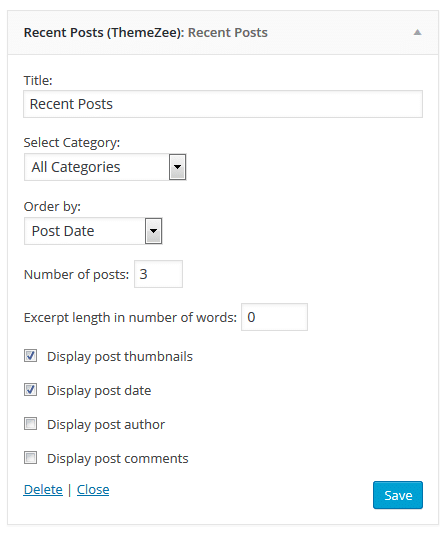
Task: Click the 'Order by:' label text
Action: [x=52, y=207]
